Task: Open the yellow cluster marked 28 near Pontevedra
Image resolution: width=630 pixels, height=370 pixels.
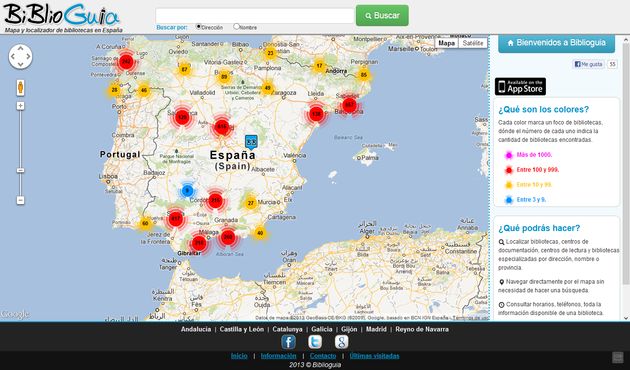Action: (x=115, y=90)
